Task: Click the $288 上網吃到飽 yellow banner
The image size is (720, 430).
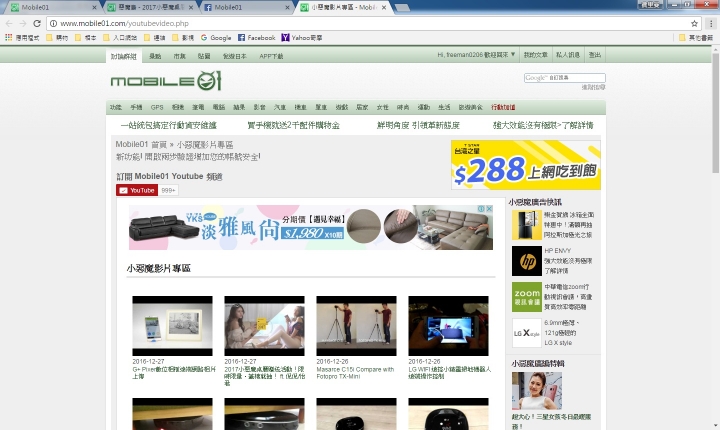Action: click(x=526, y=165)
